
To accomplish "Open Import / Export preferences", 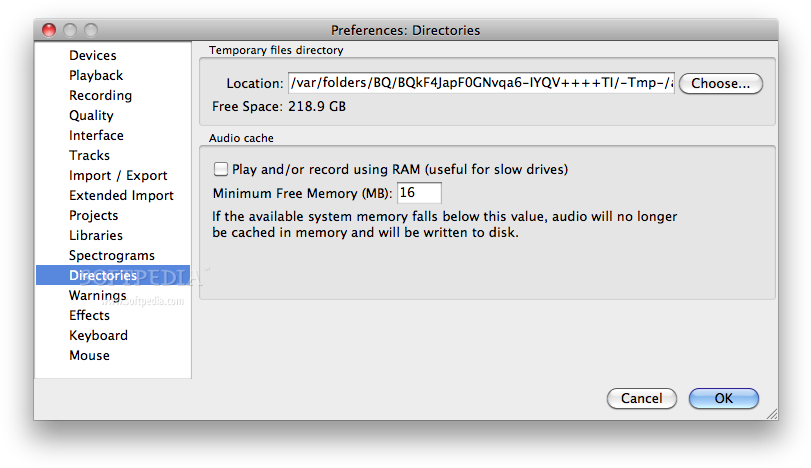I will pyautogui.click(x=118, y=176).
